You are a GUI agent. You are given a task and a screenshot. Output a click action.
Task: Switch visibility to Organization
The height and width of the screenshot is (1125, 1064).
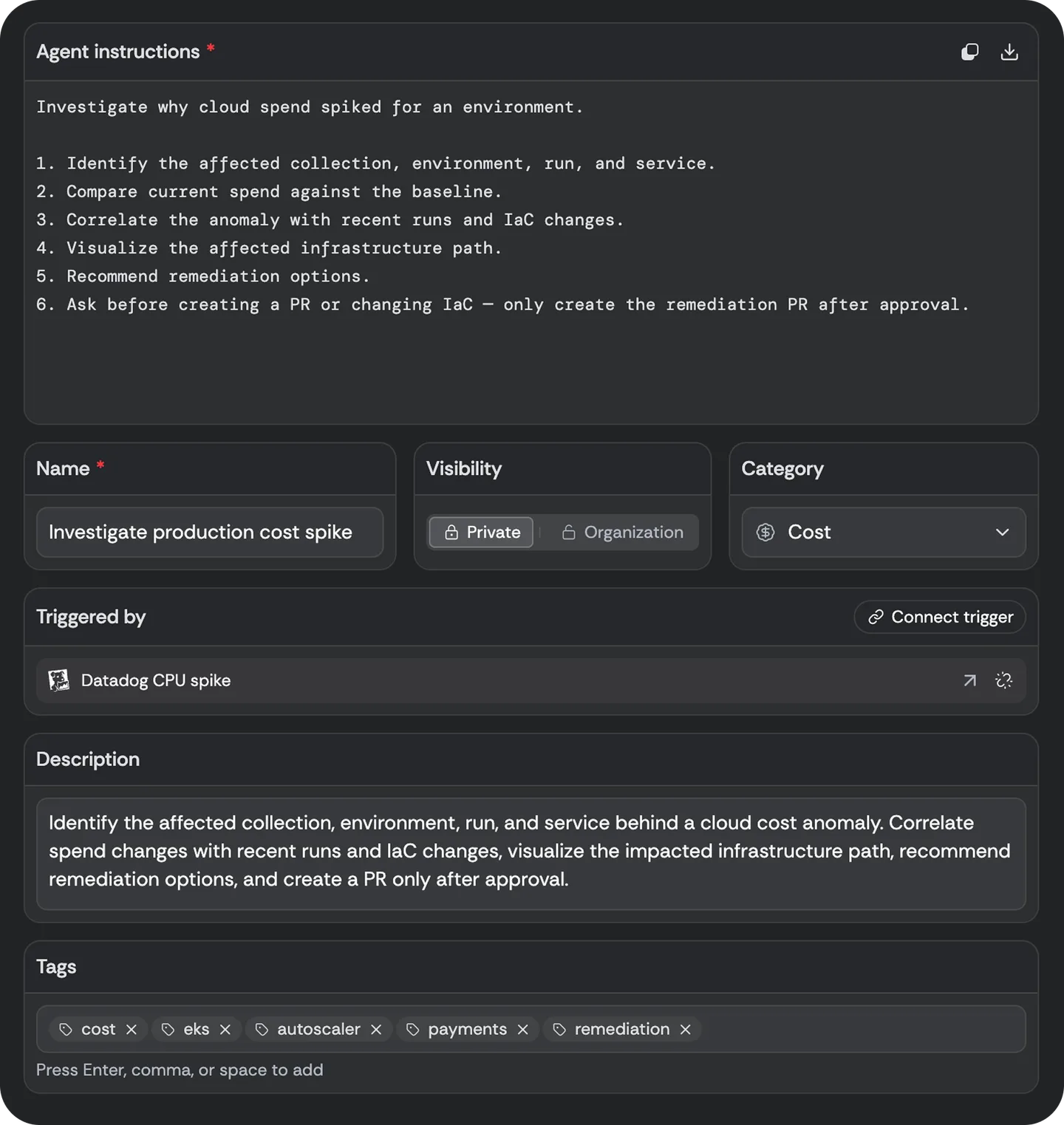point(622,532)
